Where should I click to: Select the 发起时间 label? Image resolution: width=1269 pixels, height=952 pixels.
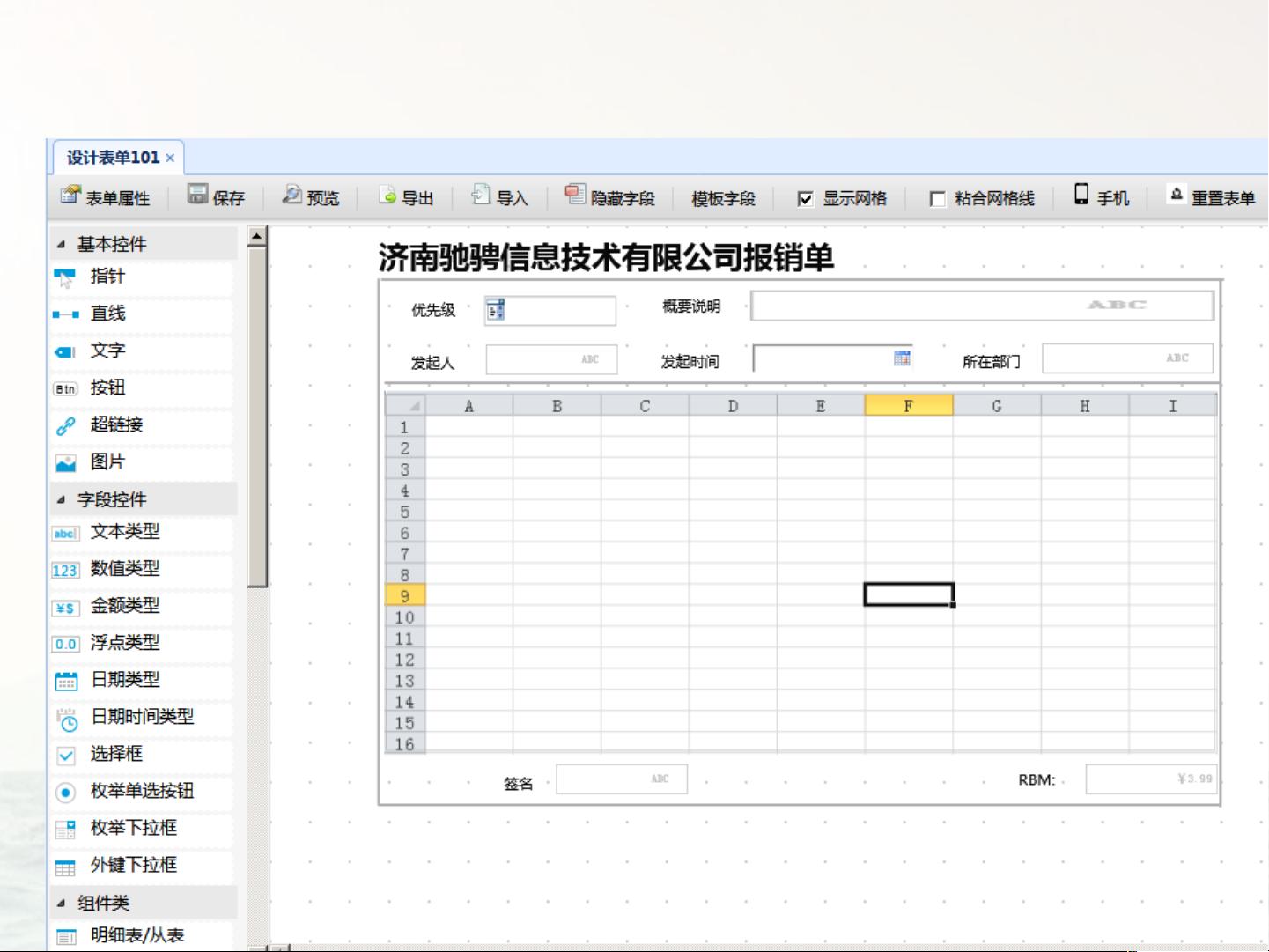690,361
